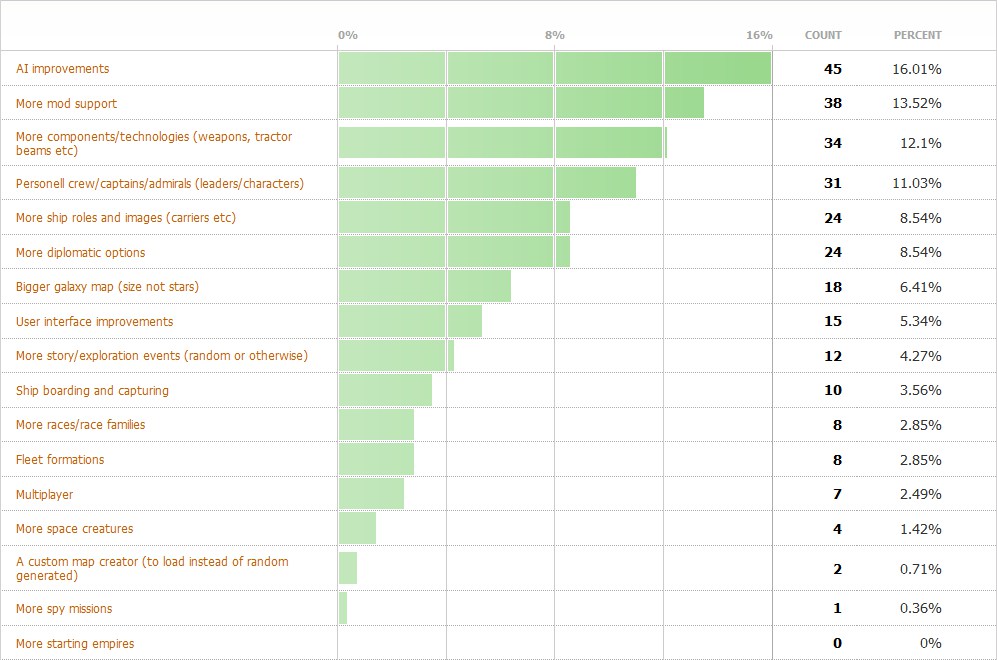Click the PERCENT column header
997x660 pixels.
tap(918, 36)
